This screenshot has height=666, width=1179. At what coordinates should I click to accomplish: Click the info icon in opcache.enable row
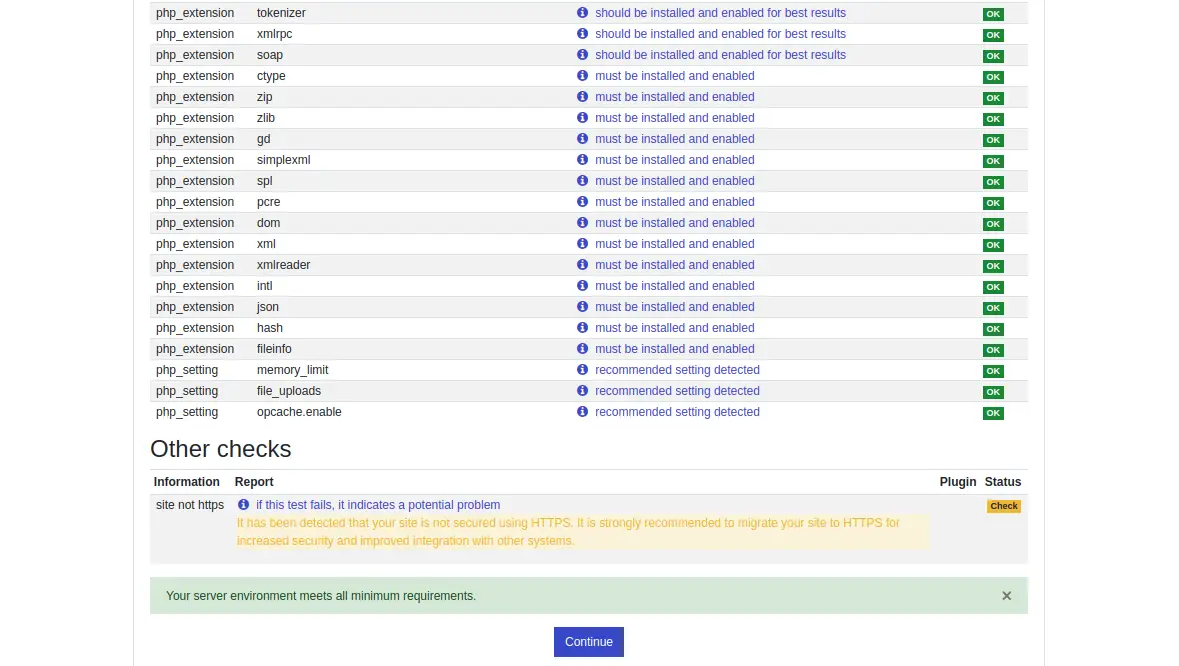(582, 413)
